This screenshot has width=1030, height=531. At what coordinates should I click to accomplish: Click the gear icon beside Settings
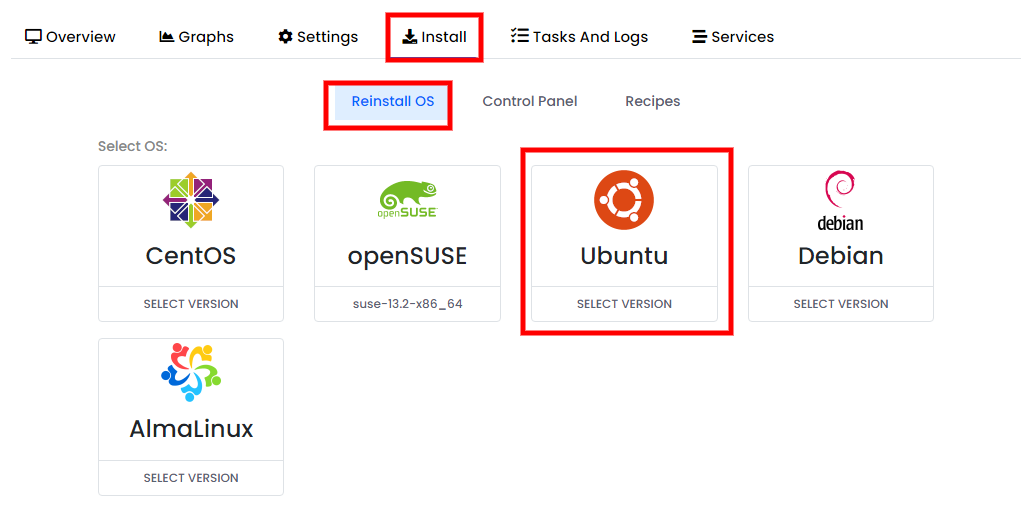click(x=285, y=37)
